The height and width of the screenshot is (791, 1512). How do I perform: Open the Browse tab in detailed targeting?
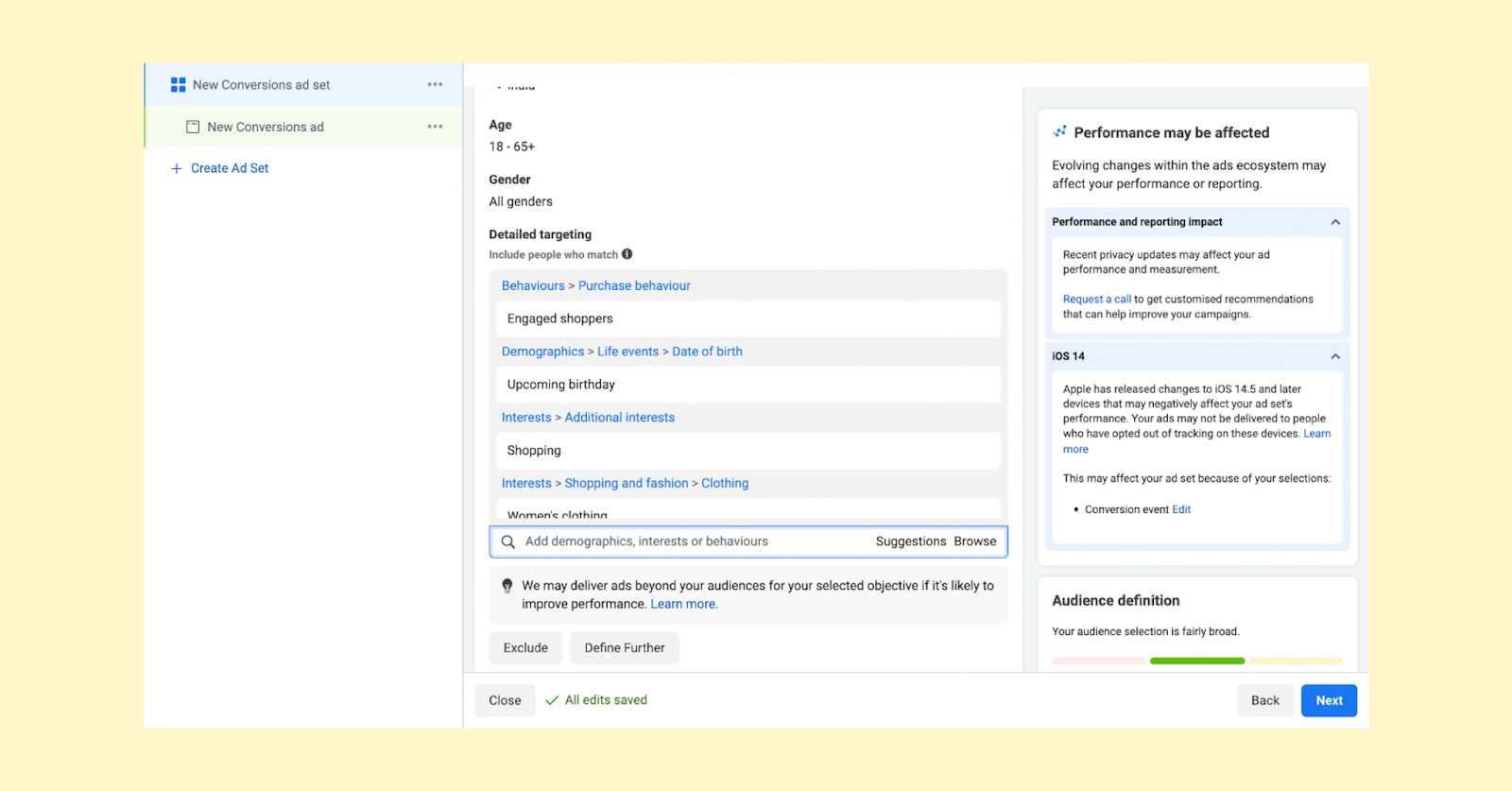974,542
